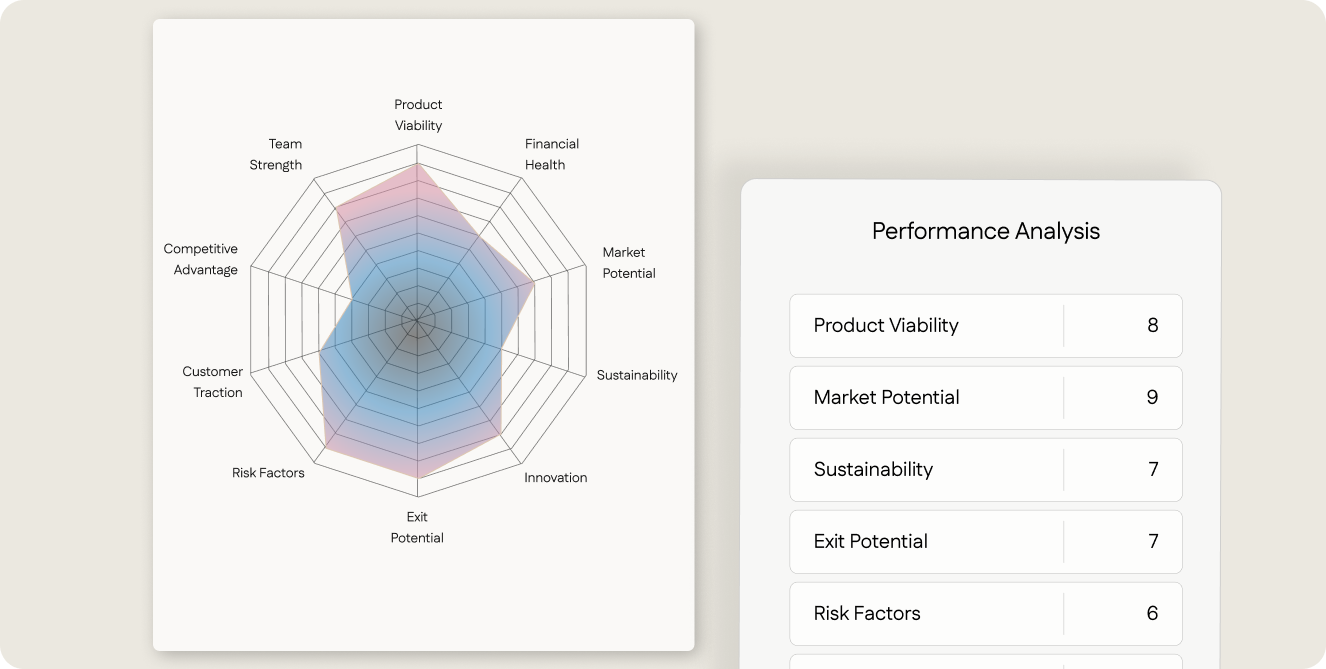Click the Risk Factors chart label

[268, 472]
